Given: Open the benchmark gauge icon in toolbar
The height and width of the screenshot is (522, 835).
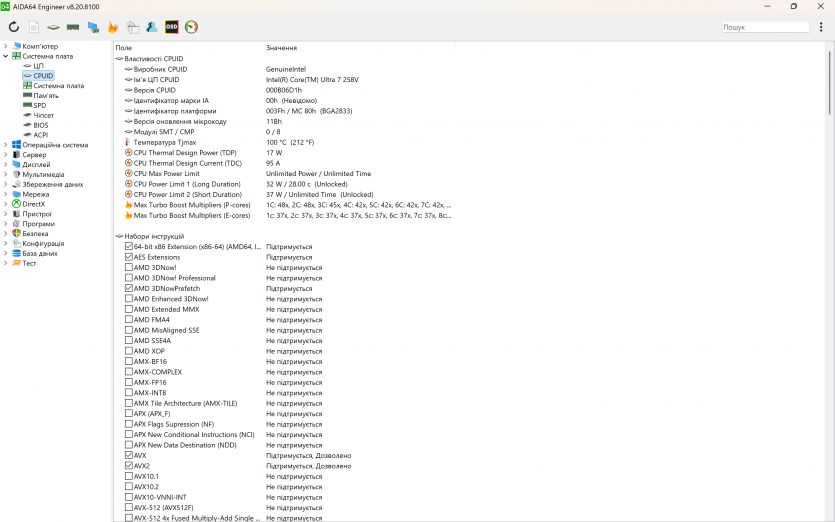Looking at the screenshot, I should [191, 27].
